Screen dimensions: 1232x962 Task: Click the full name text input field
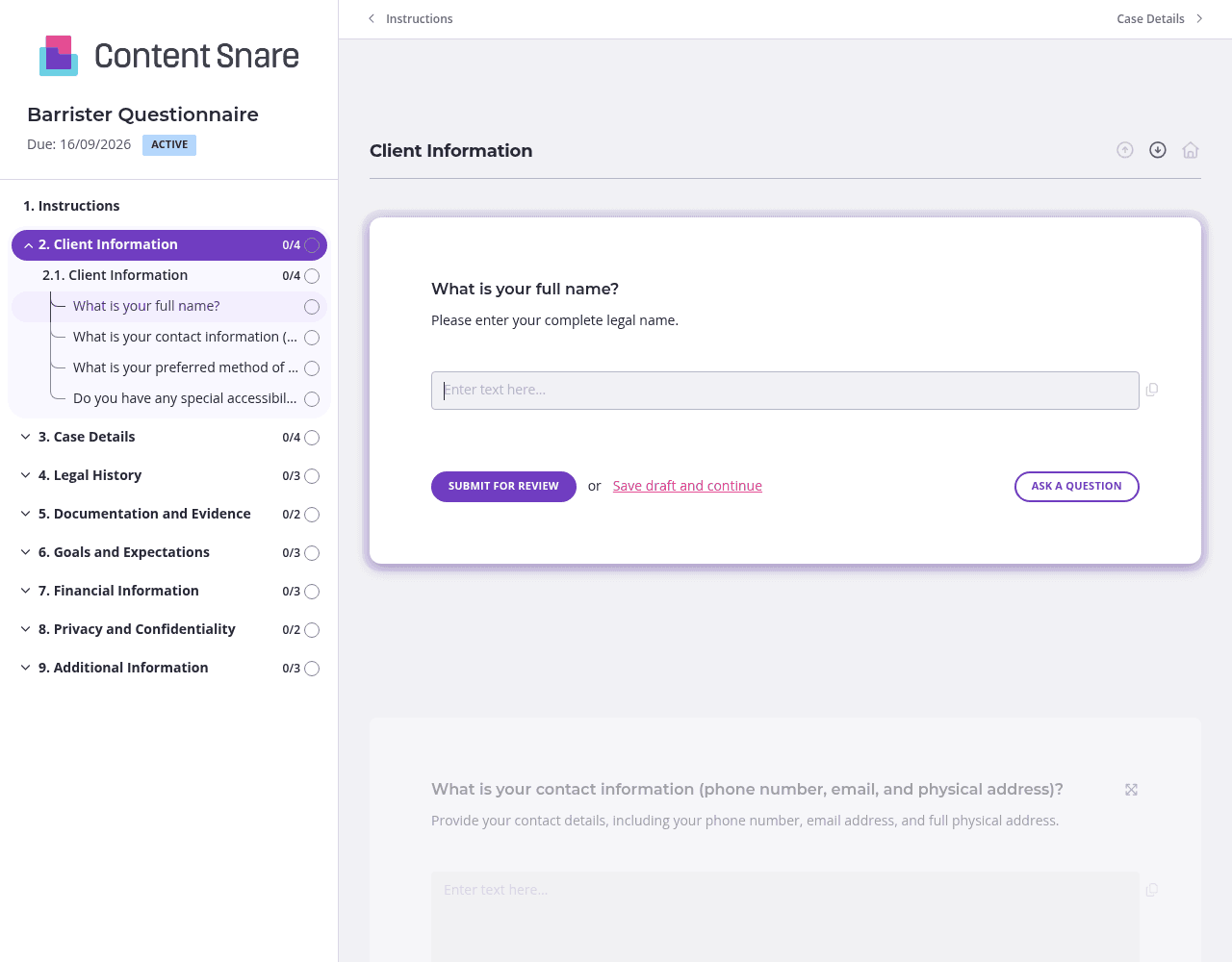(785, 391)
